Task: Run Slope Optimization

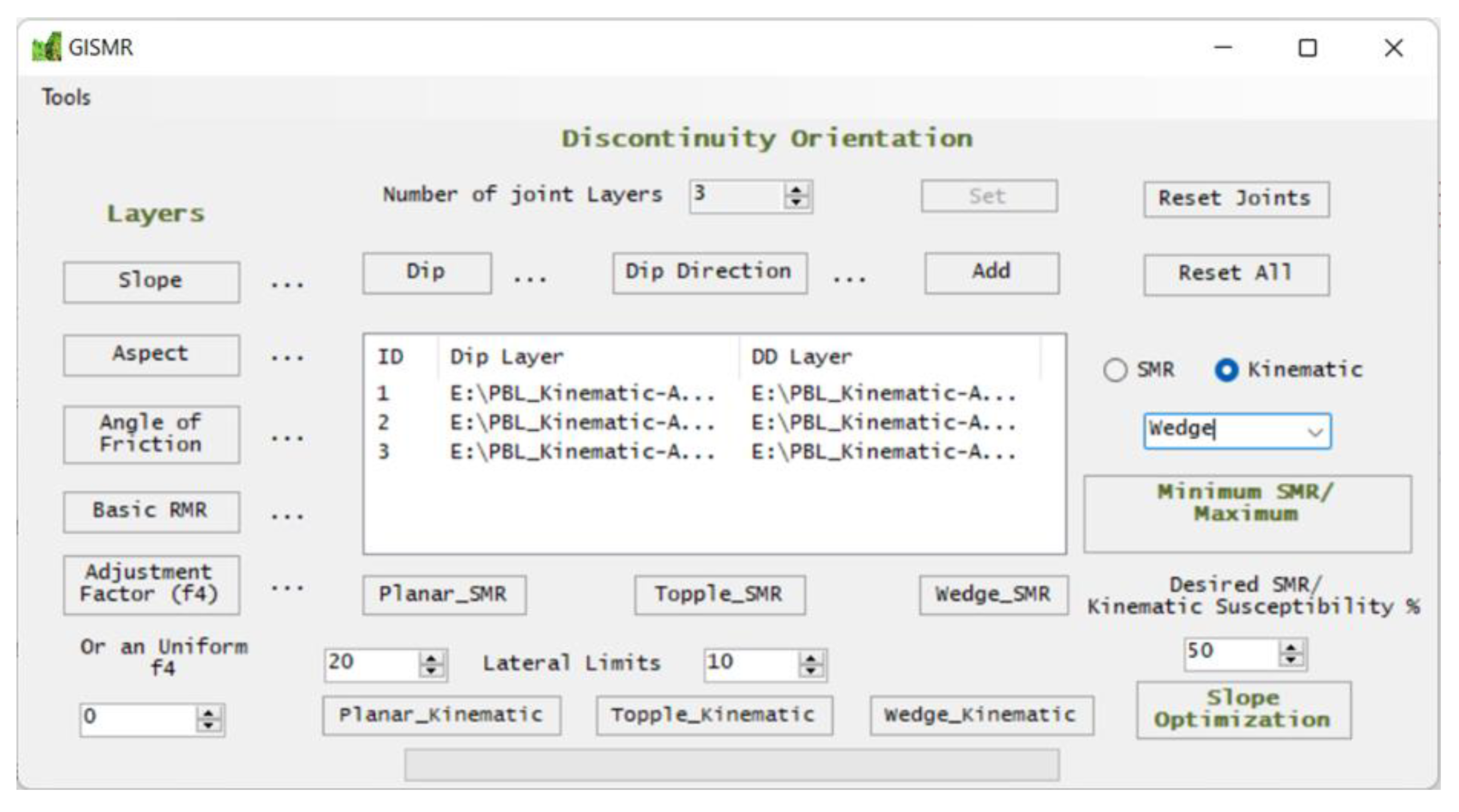Action: click(1243, 709)
